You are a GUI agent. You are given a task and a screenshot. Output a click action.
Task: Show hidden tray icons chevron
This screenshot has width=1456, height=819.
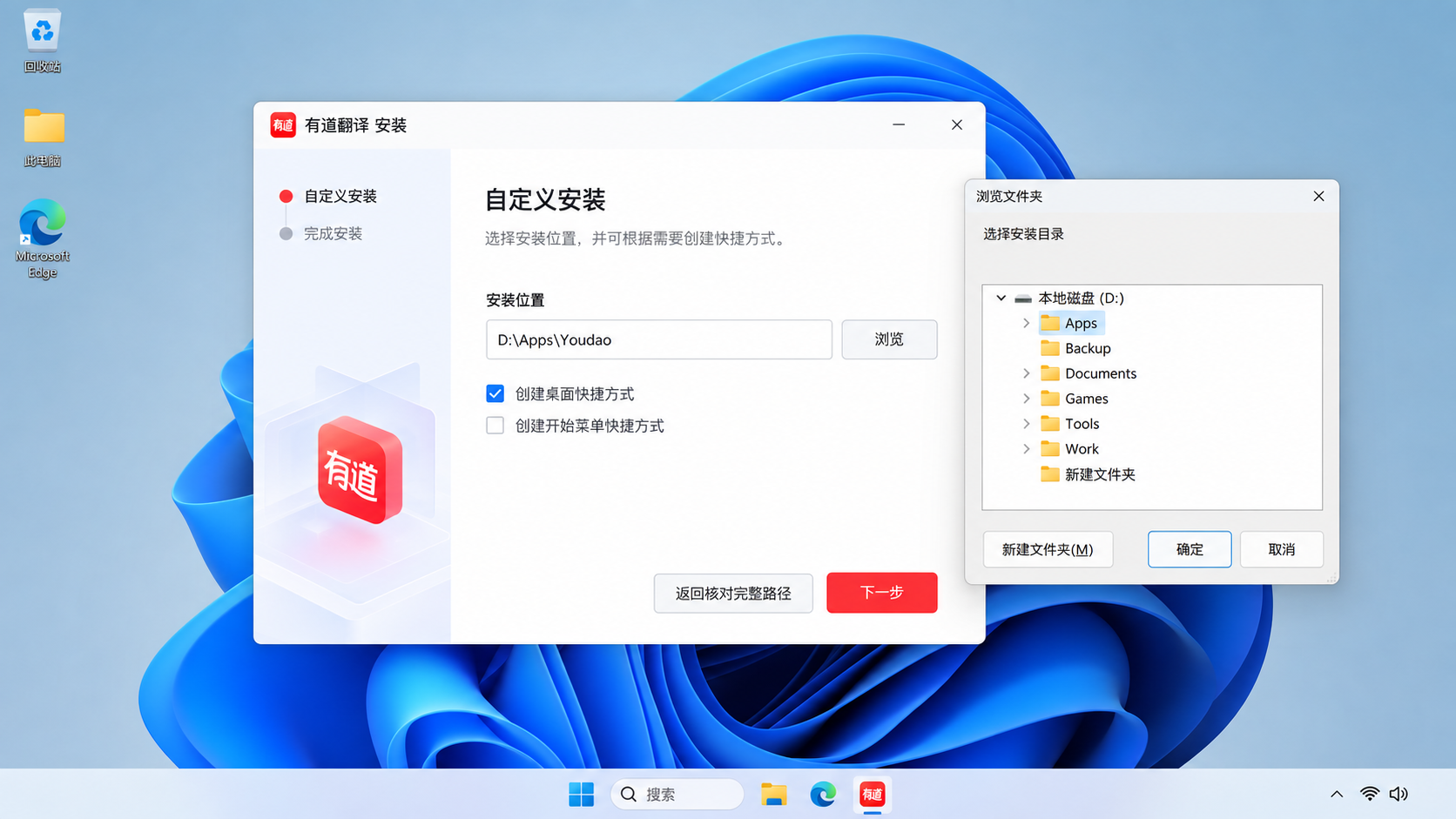coord(1337,794)
